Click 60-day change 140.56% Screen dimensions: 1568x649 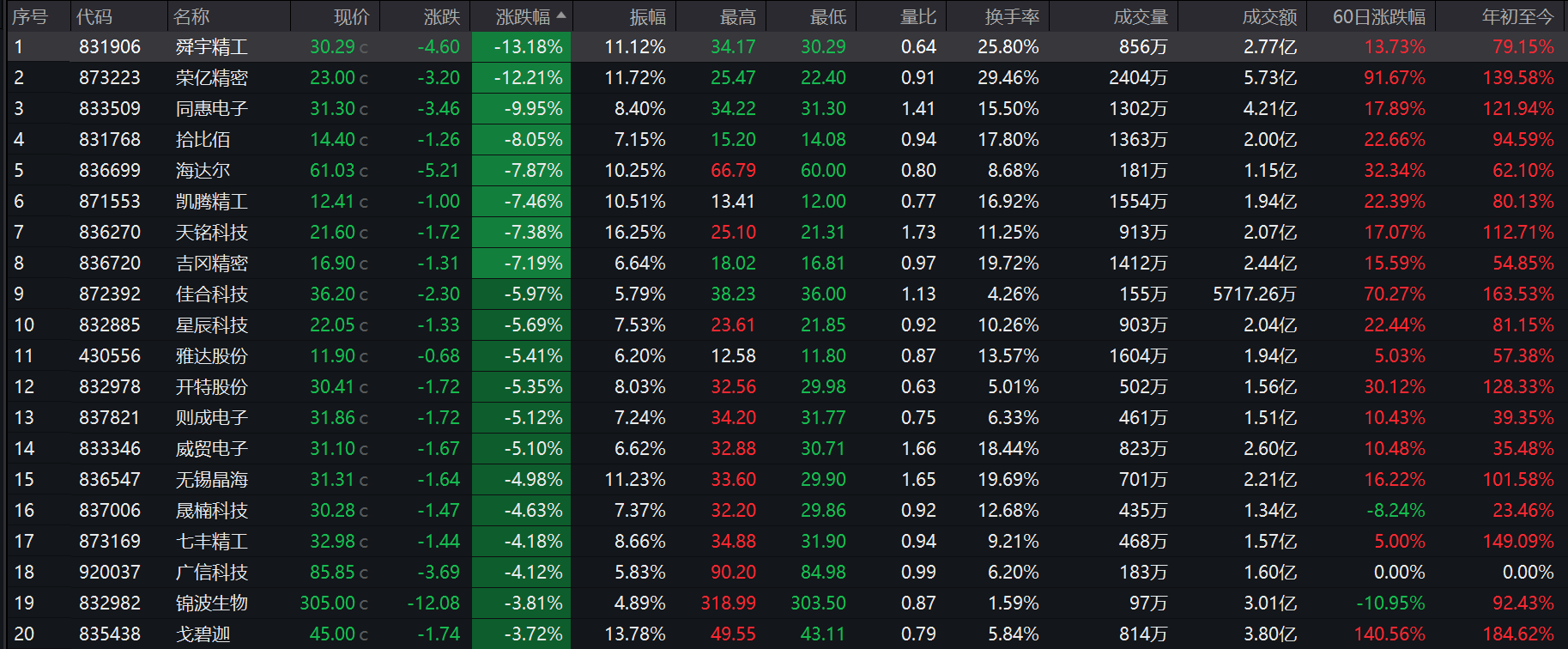pos(1389,634)
